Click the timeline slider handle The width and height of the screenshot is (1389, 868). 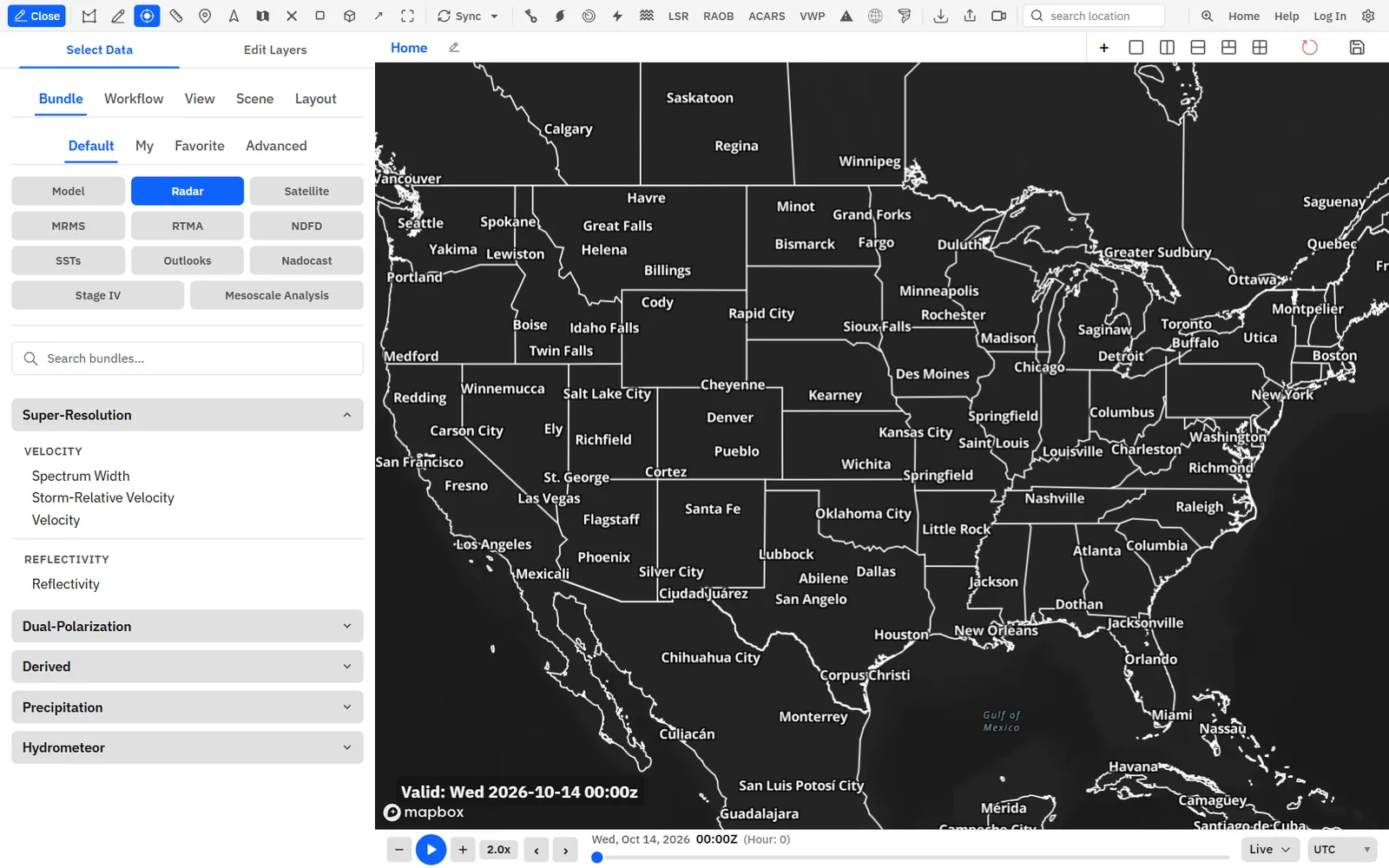pyautogui.click(x=596, y=858)
